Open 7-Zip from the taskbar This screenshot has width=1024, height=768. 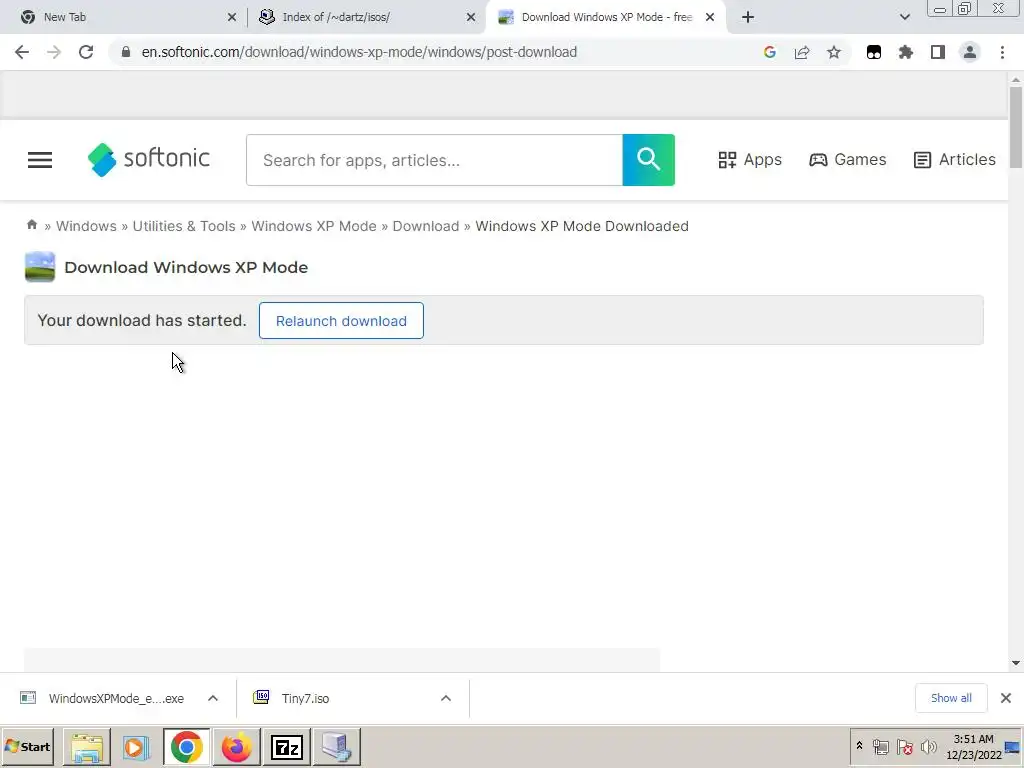[286, 747]
